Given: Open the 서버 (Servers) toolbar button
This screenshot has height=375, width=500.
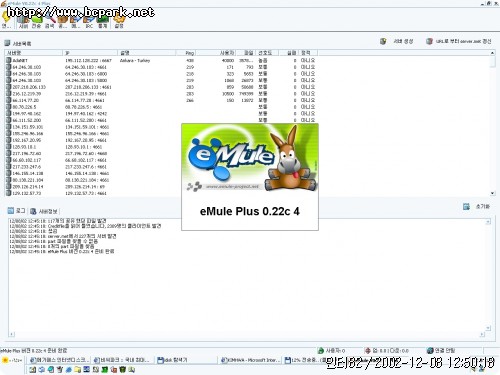Looking at the screenshot, I should point(23,21).
